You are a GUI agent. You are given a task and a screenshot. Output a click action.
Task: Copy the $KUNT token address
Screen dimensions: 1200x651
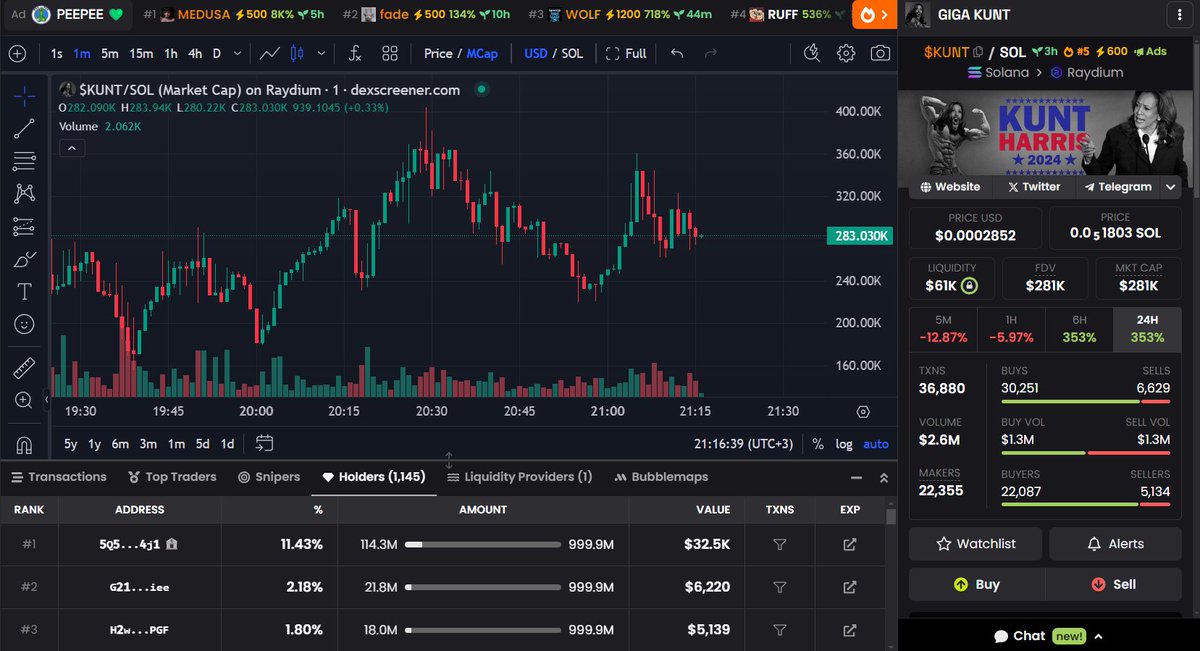click(978, 51)
